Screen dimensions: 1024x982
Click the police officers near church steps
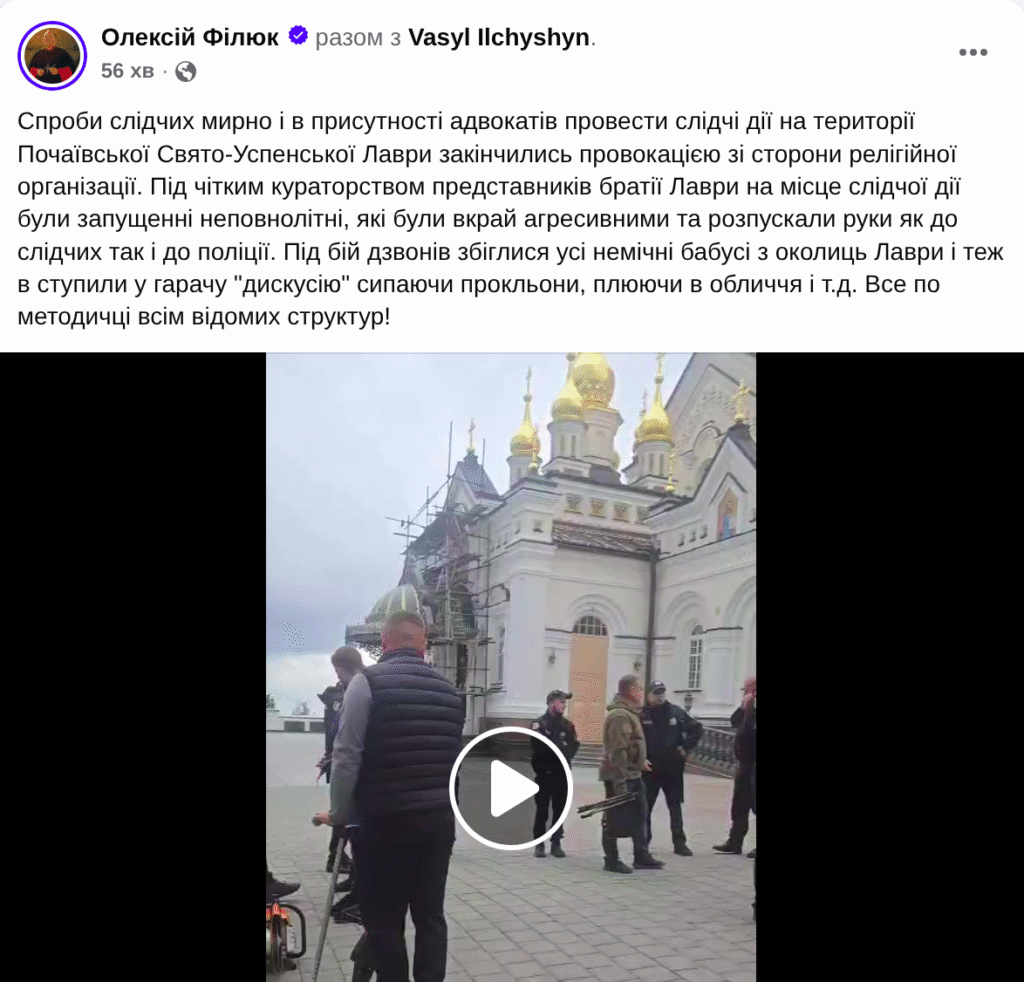(614, 770)
